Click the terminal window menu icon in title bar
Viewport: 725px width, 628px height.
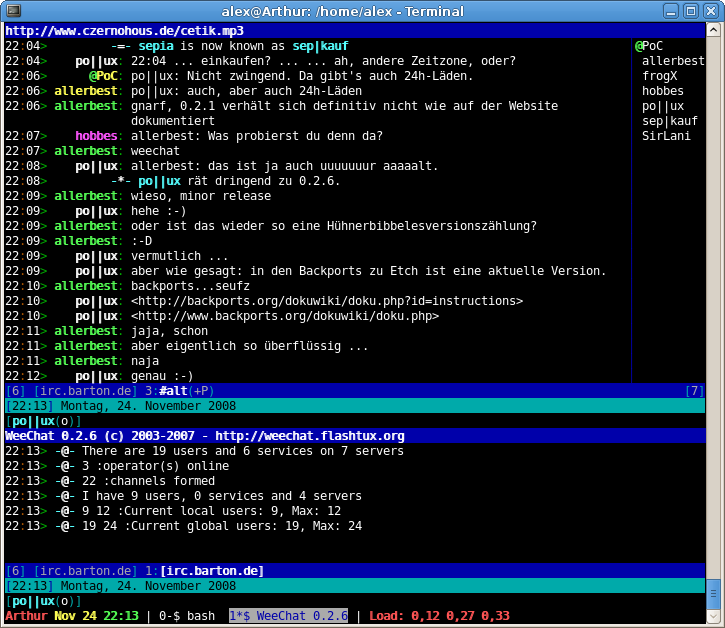point(13,11)
